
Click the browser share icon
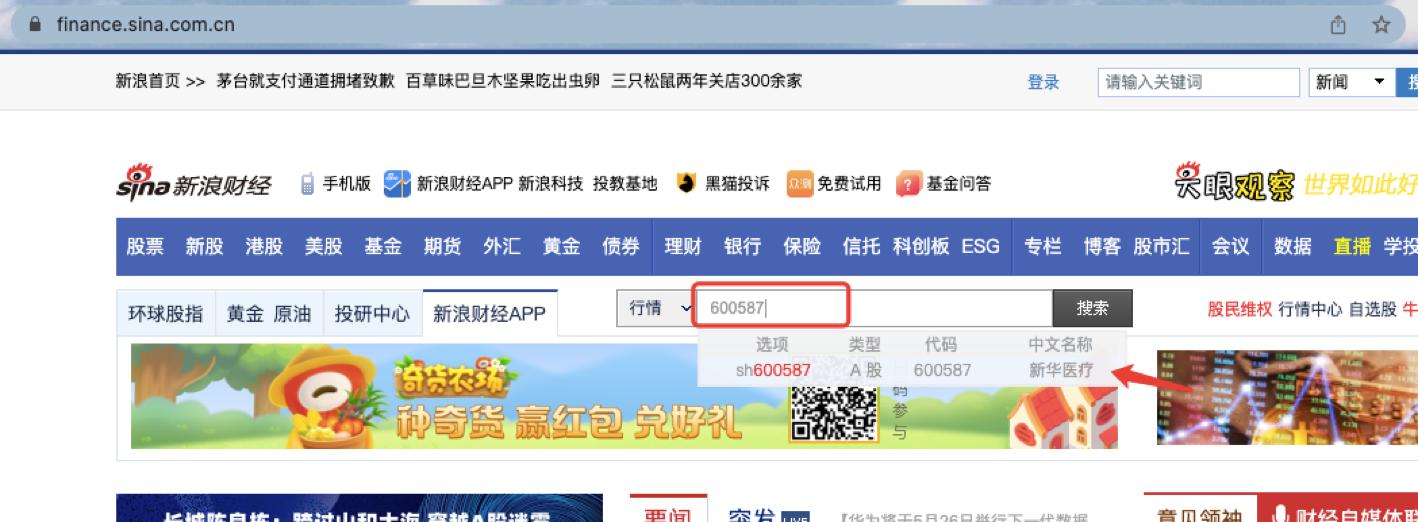click(1337, 25)
